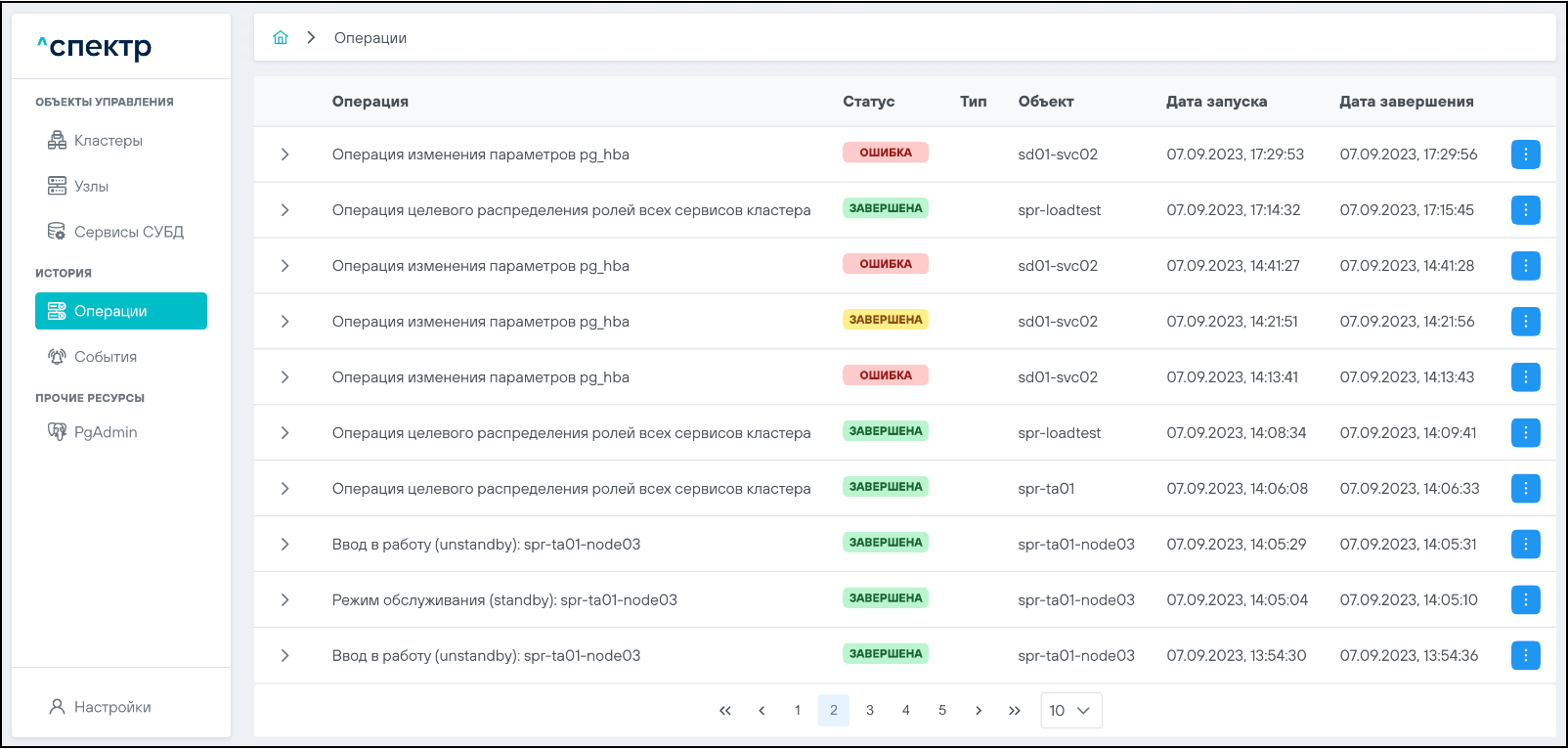Jump to page 5 in pagination

click(942, 711)
